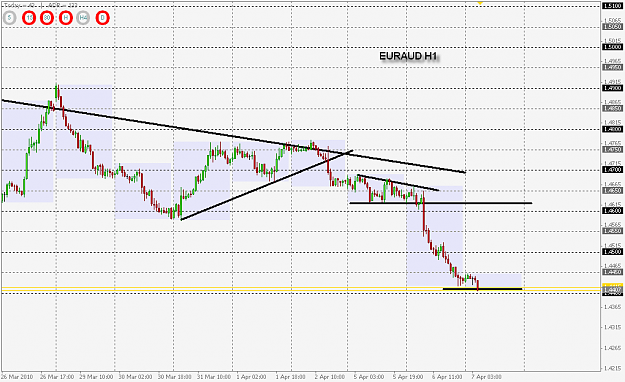625x382 pixels.
Task: Click the 6 Apr 11:00 time label
Action: point(447,377)
